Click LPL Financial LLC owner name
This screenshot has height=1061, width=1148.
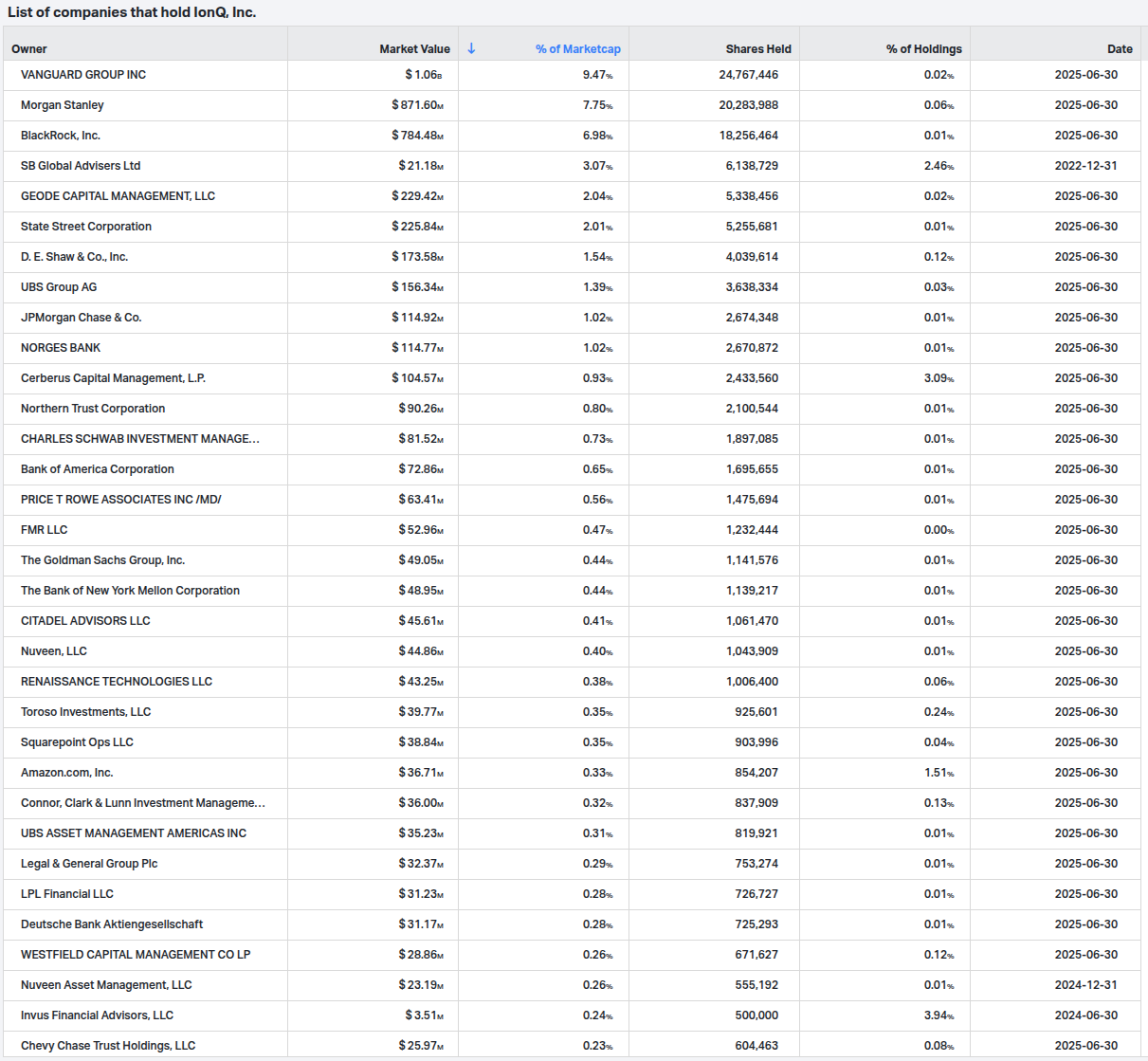point(67,894)
